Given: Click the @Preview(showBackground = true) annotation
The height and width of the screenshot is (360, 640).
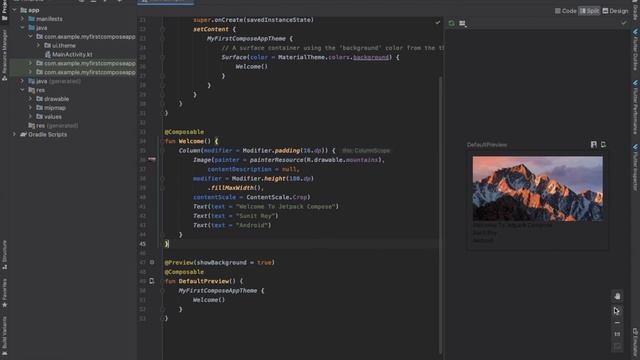Looking at the screenshot, I should tap(220, 262).
